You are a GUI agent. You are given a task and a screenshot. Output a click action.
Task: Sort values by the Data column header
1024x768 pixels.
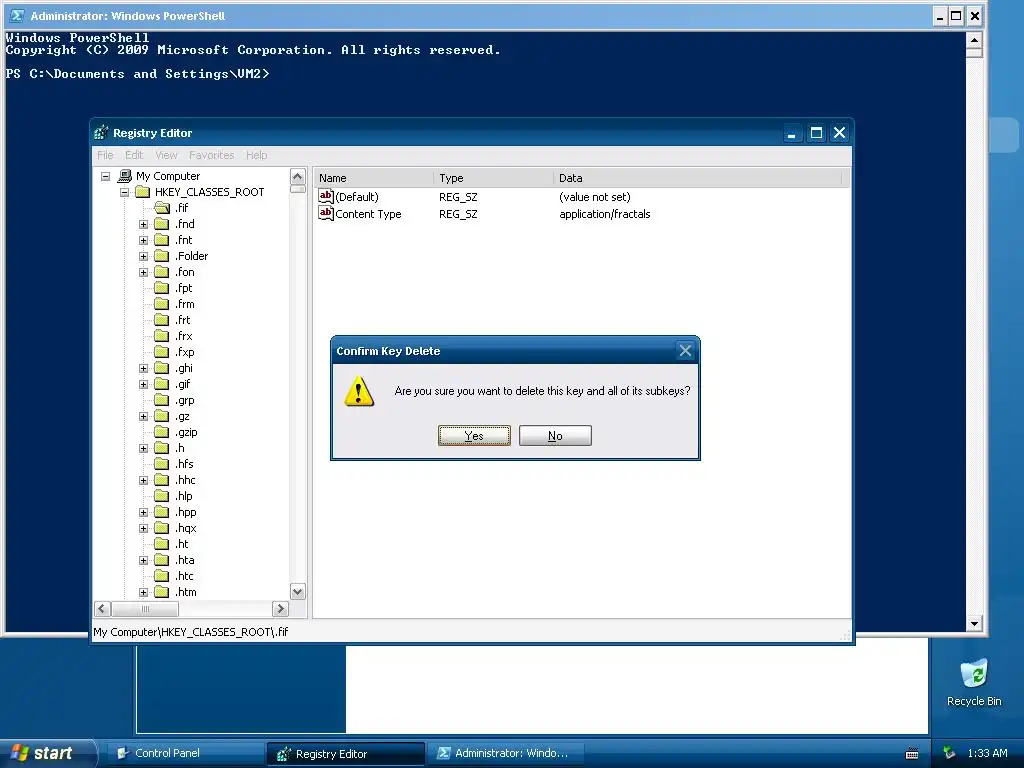click(697, 178)
